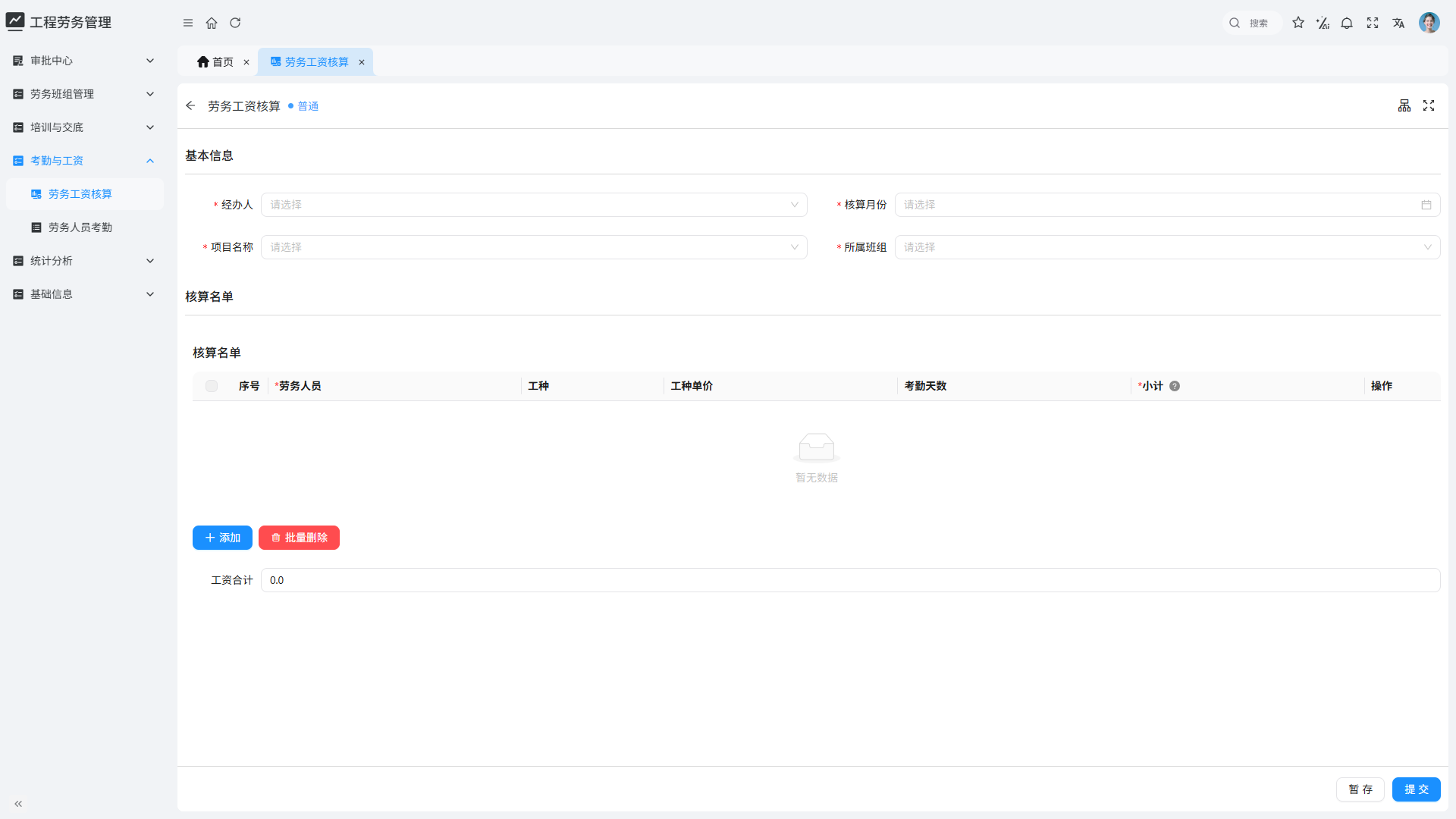
Task: Click 审批中心 sidebar icon
Action: tap(18, 61)
